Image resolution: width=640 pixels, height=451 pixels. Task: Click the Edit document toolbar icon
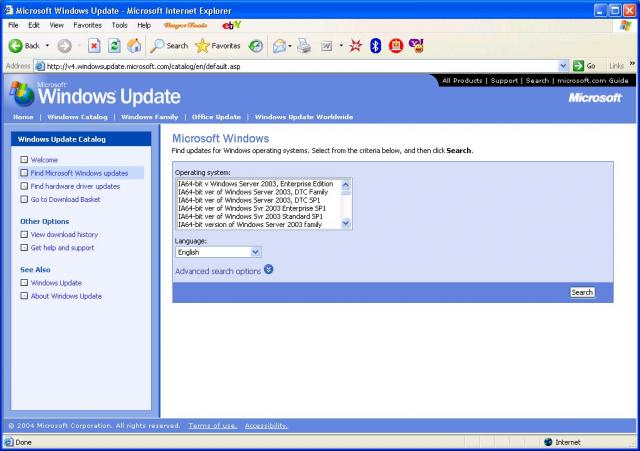tap(327, 46)
